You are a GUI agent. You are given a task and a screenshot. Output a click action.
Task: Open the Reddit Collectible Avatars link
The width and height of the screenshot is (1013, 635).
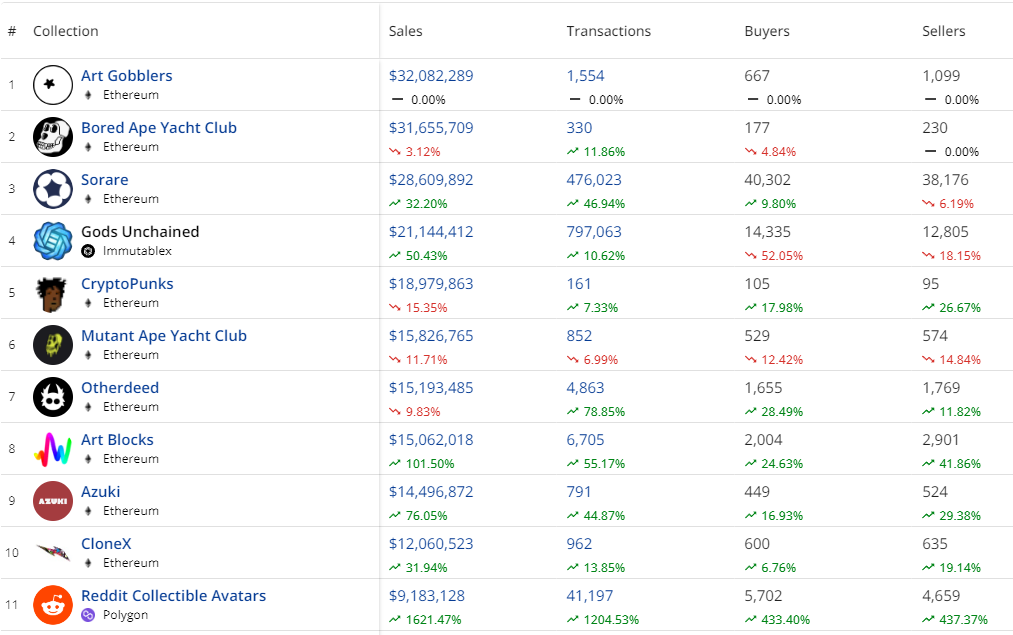(173, 596)
